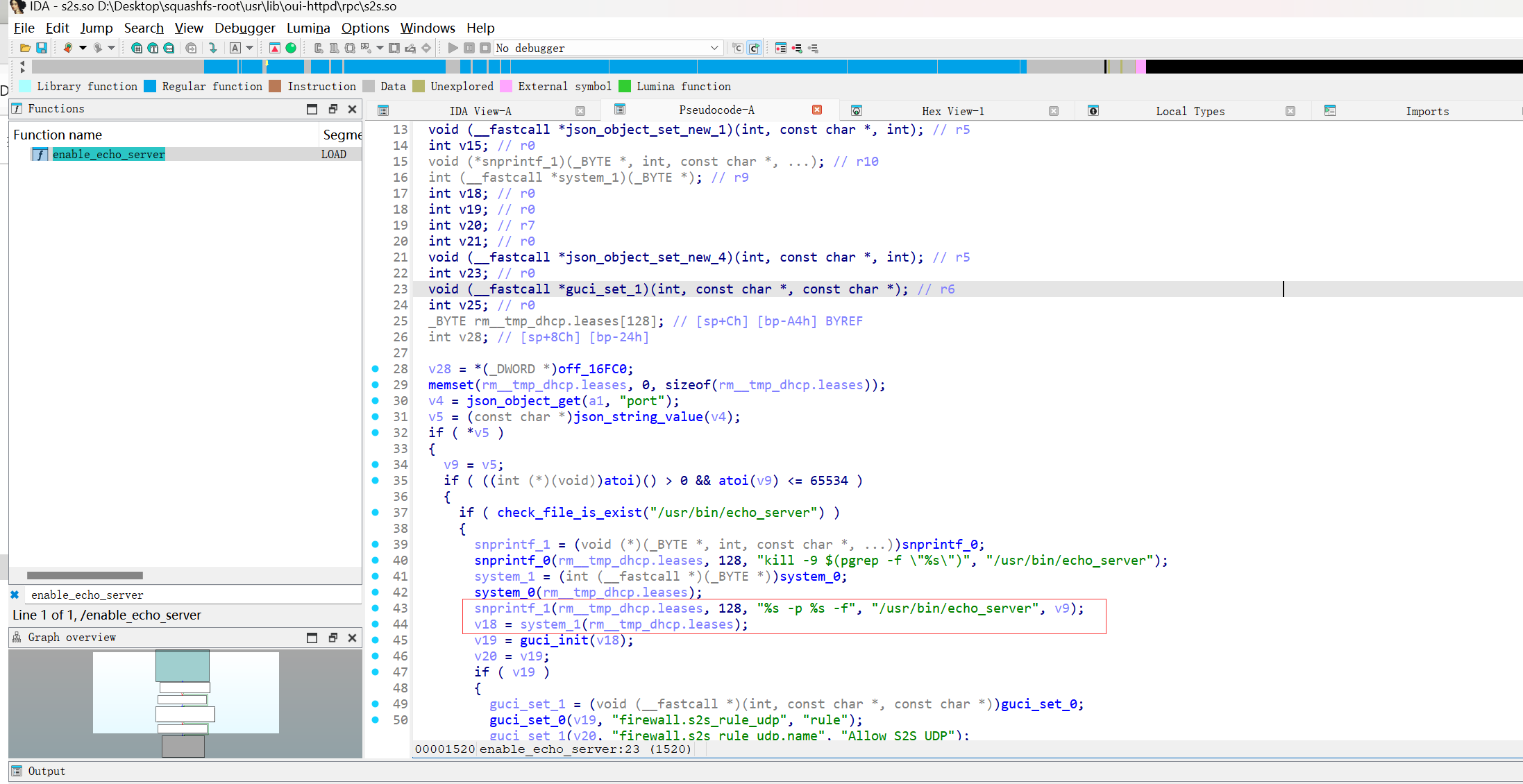Click the External symbol pink legend swatch
The width and height of the screenshot is (1523, 784).
pos(506,86)
